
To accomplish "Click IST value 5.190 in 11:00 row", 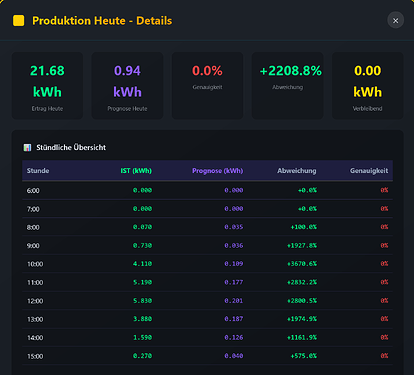I will [142, 282].
